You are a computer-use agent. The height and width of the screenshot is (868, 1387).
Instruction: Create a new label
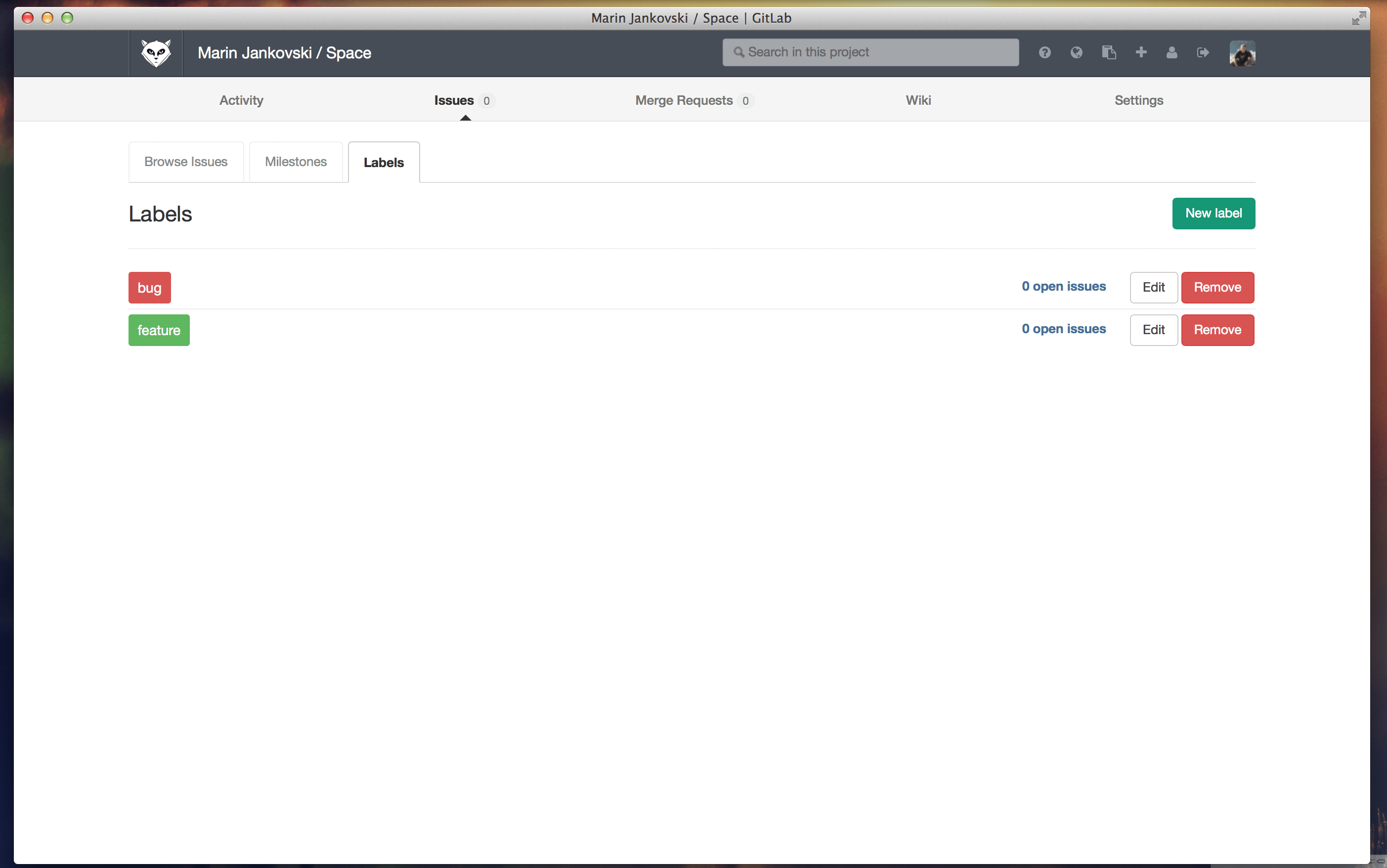coord(1213,213)
